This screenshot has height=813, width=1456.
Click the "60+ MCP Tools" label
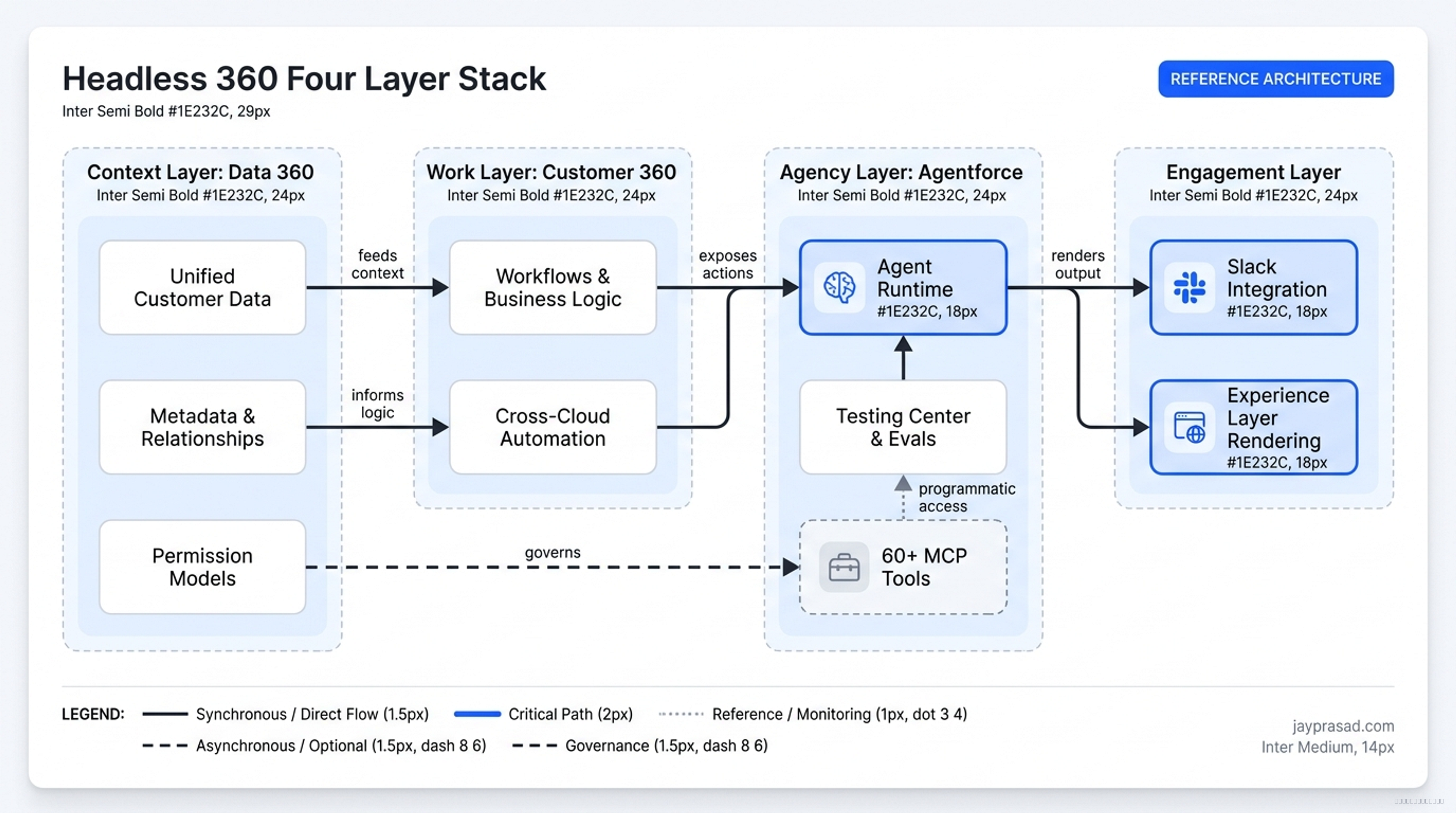(924, 567)
